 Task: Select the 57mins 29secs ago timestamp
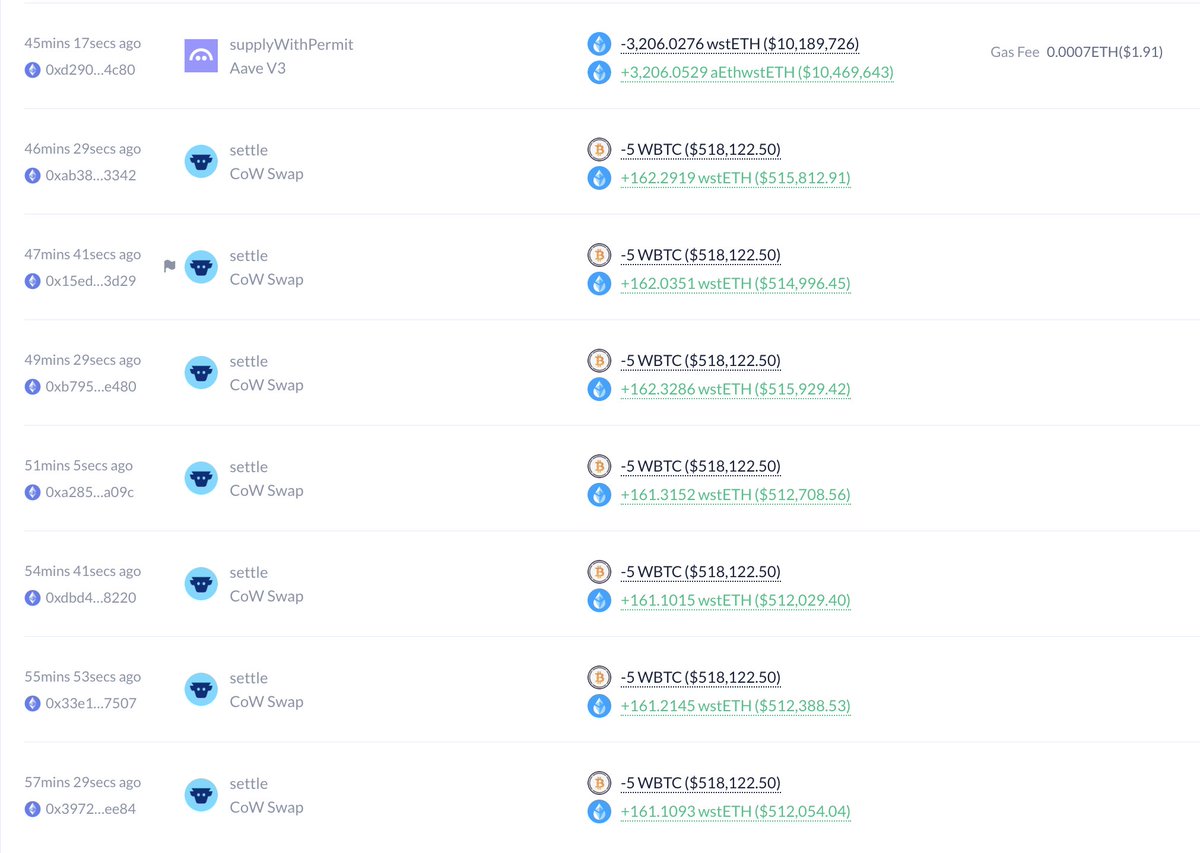click(83, 782)
